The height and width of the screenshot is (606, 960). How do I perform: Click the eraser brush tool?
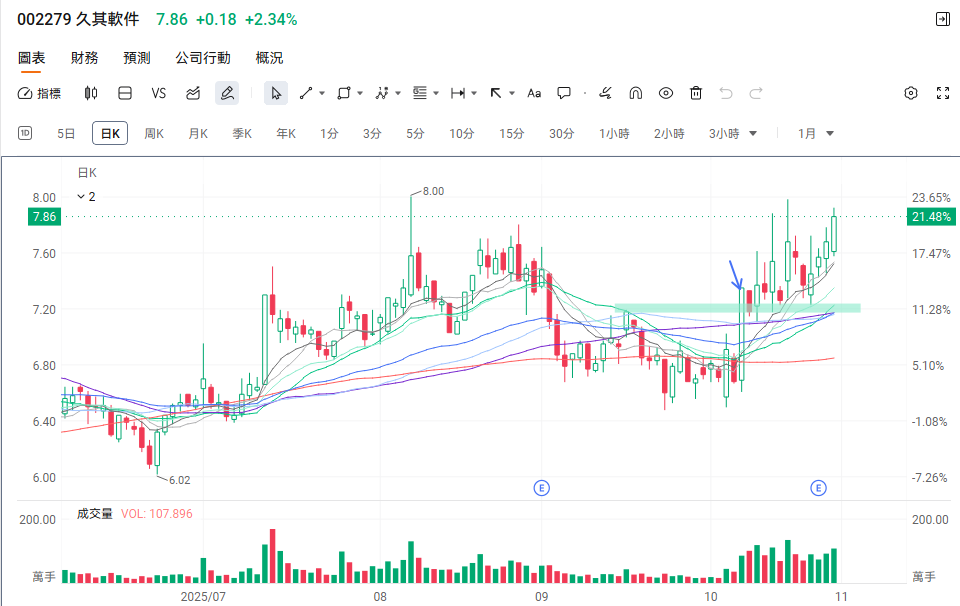click(x=606, y=93)
